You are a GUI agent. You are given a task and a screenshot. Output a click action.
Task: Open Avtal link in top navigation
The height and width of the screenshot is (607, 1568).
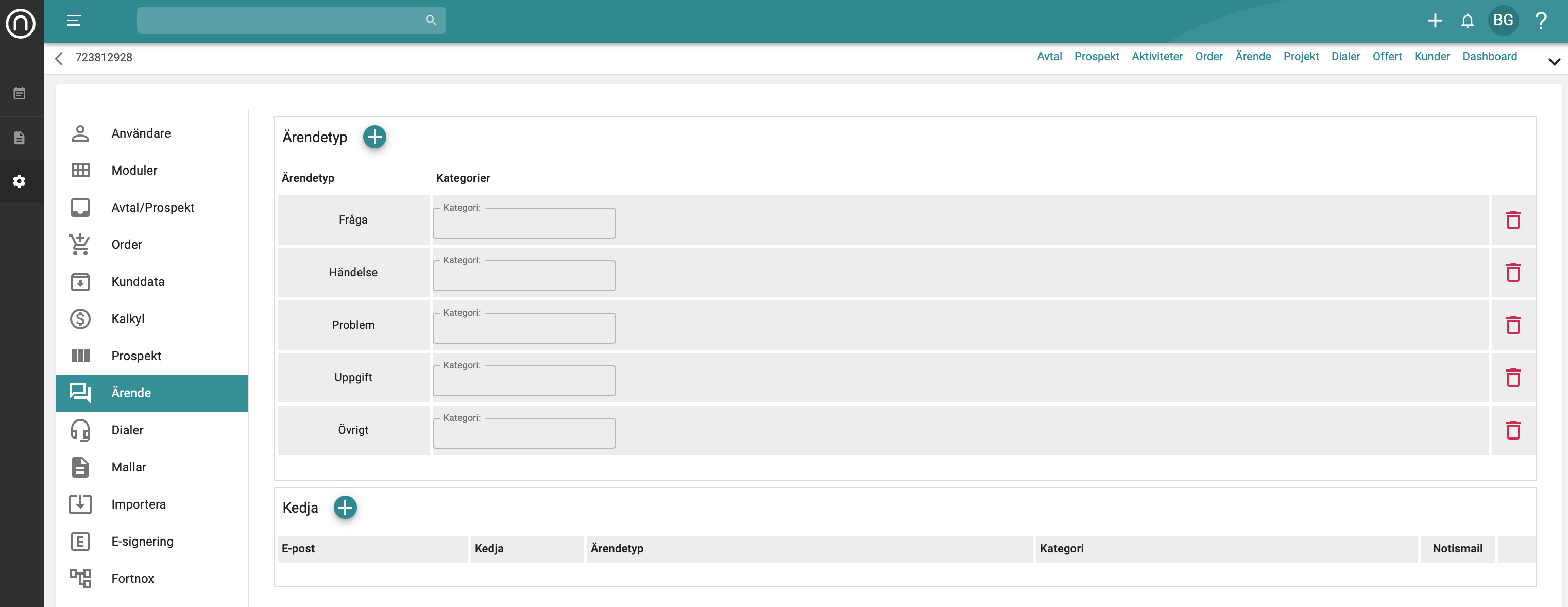click(1049, 57)
